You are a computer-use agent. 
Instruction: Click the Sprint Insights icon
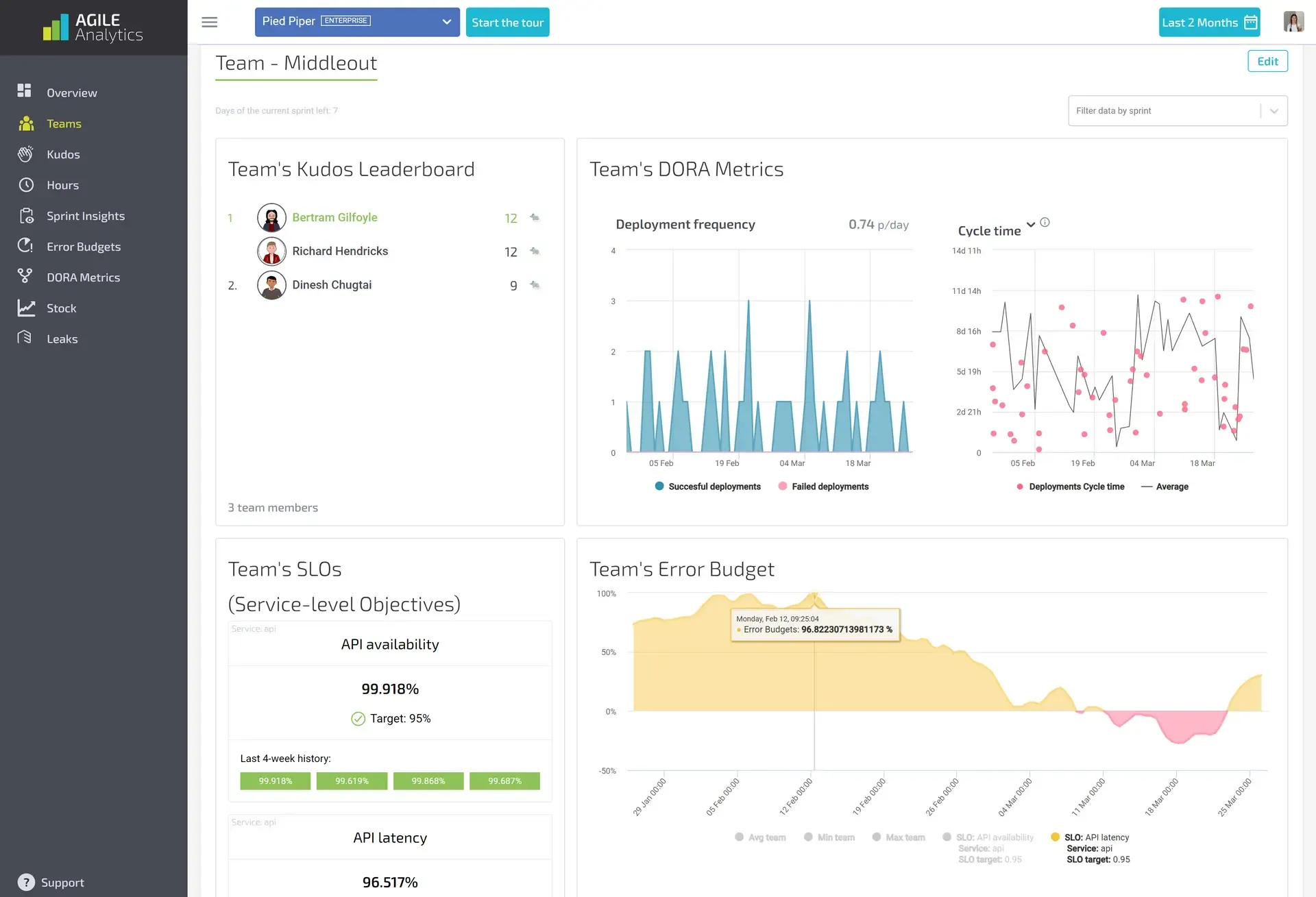25,215
